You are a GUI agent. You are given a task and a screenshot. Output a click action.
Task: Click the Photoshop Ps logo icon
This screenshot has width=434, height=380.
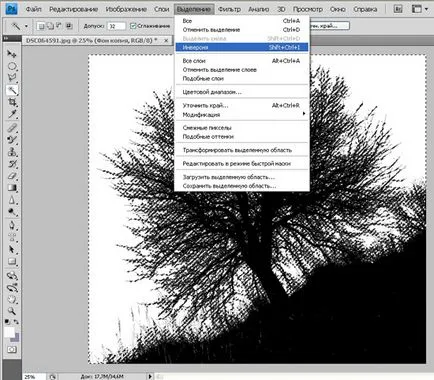click(12, 9)
